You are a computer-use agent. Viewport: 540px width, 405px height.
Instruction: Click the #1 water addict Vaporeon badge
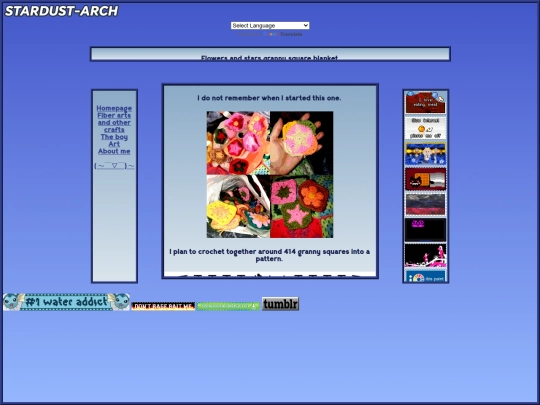pos(66,302)
